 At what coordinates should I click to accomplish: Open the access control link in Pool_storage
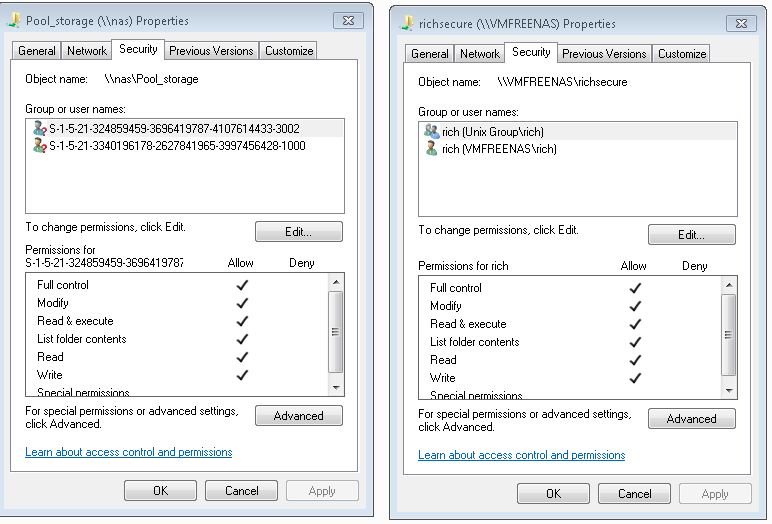[128, 452]
